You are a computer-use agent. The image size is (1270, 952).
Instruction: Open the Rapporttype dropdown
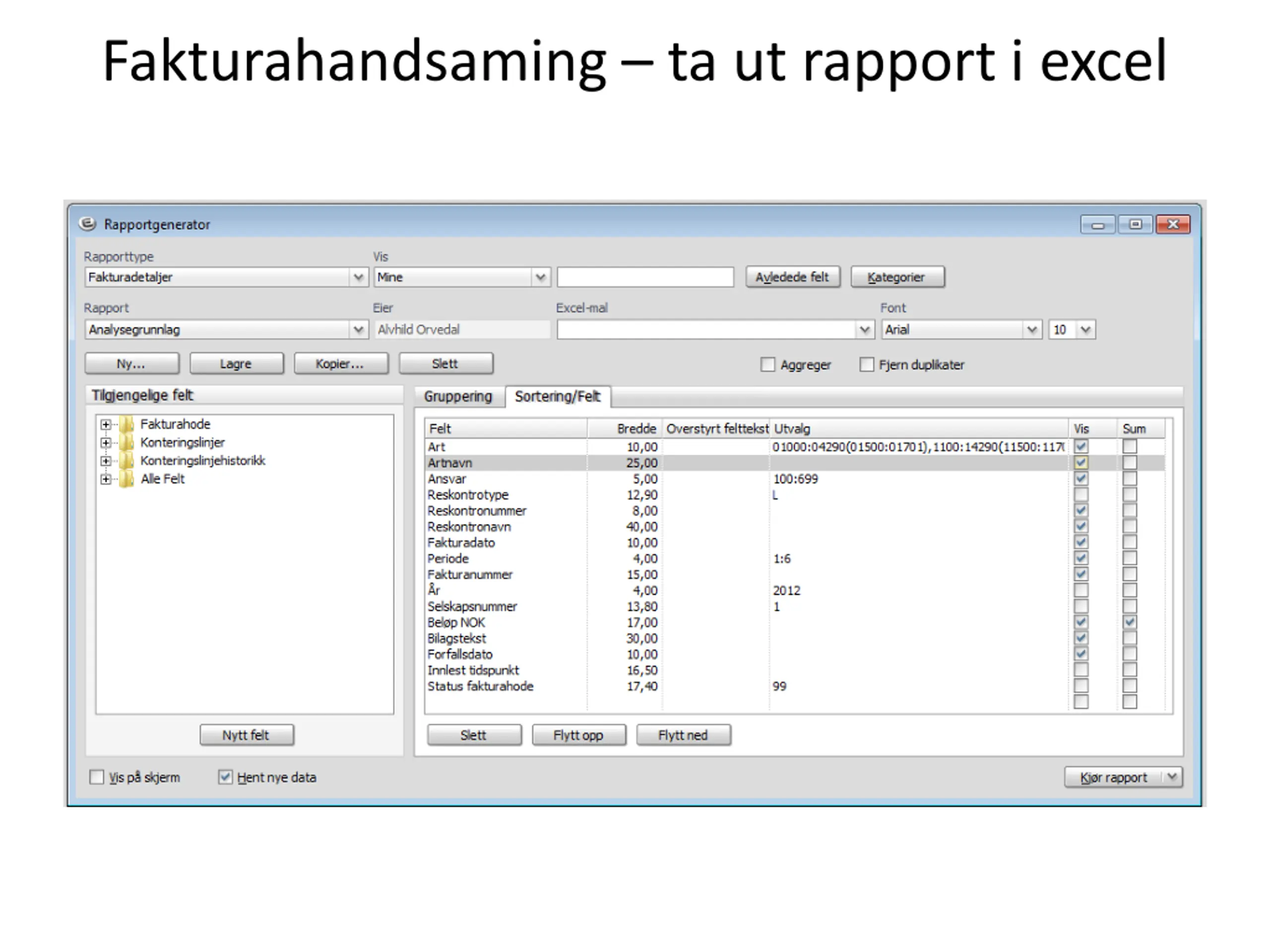(x=358, y=278)
